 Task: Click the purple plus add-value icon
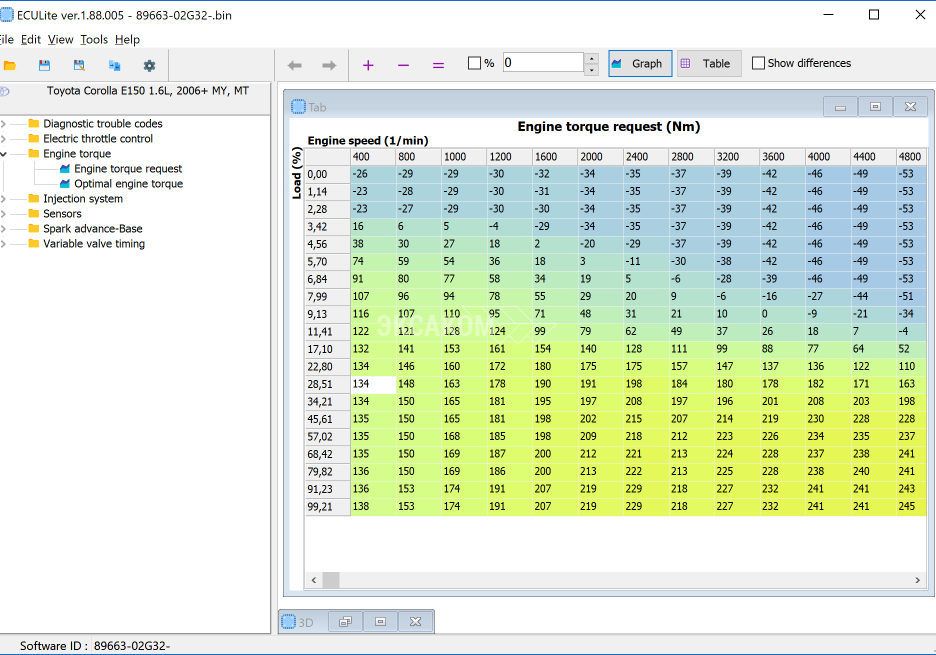[x=368, y=65]
